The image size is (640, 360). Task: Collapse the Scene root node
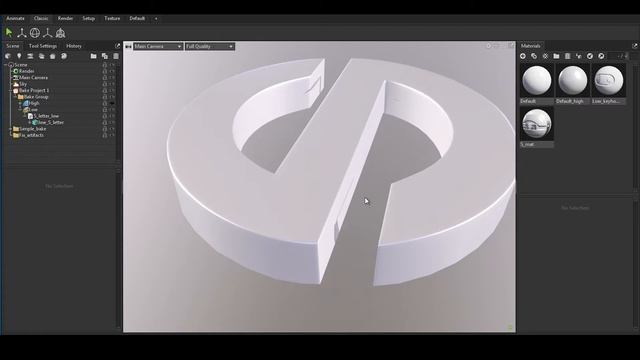[6, 65]
